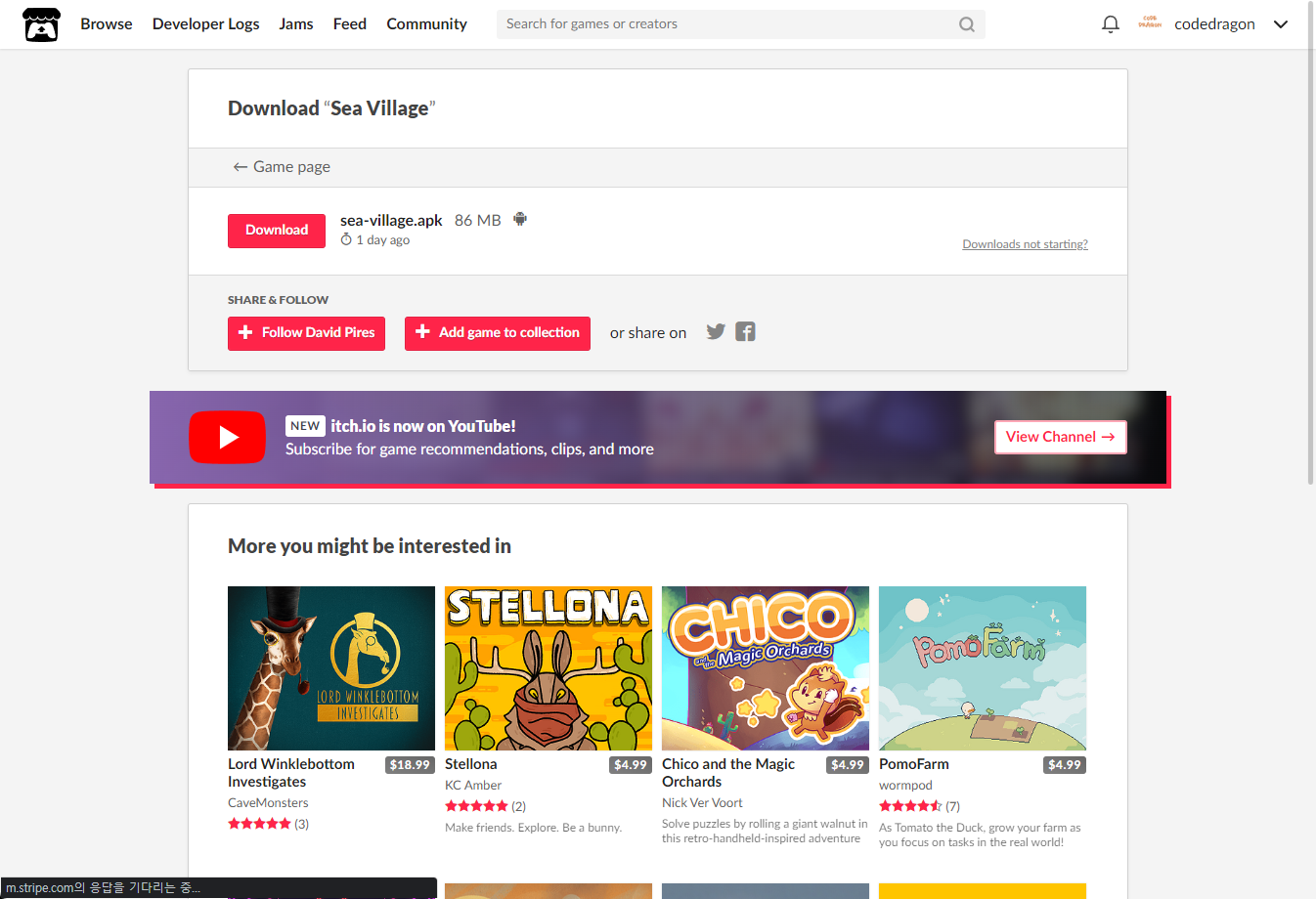Click Stellona's $4.99 price tag
The image size is (1316, 899).
631,765
